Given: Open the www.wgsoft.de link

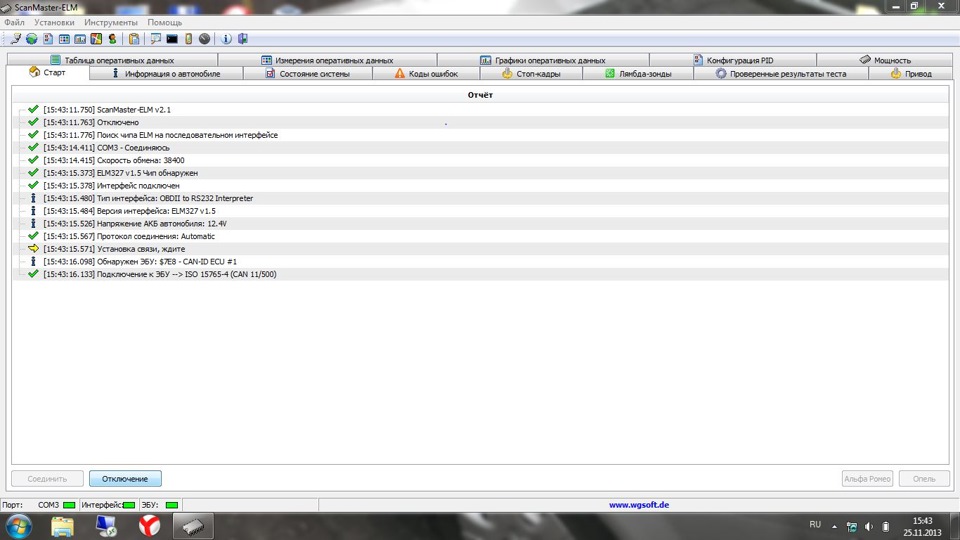Looking at the screenshot, I should tap(639, 505).
